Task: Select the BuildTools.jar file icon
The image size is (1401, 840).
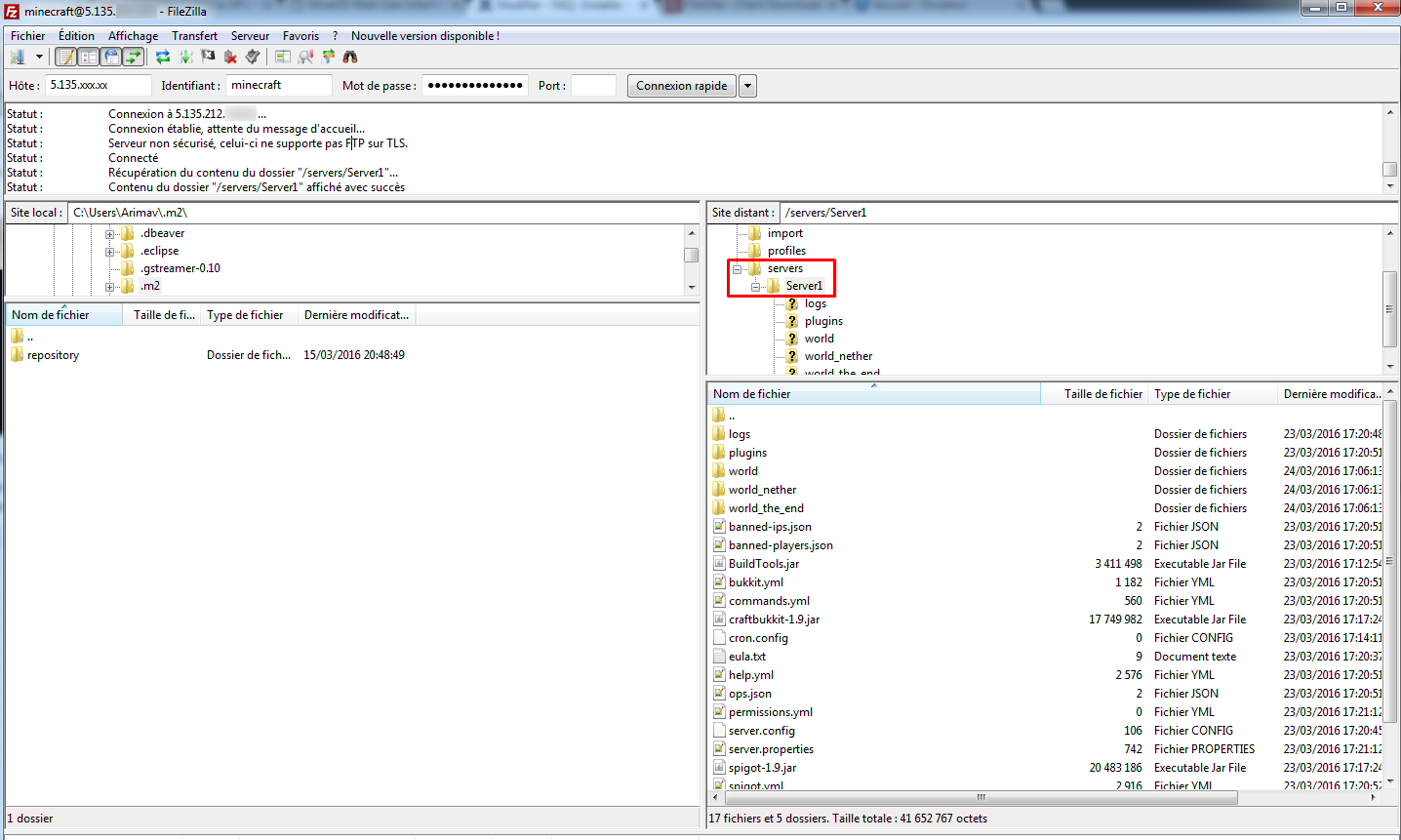Action: pyautogui.click(x=719, y=564)
